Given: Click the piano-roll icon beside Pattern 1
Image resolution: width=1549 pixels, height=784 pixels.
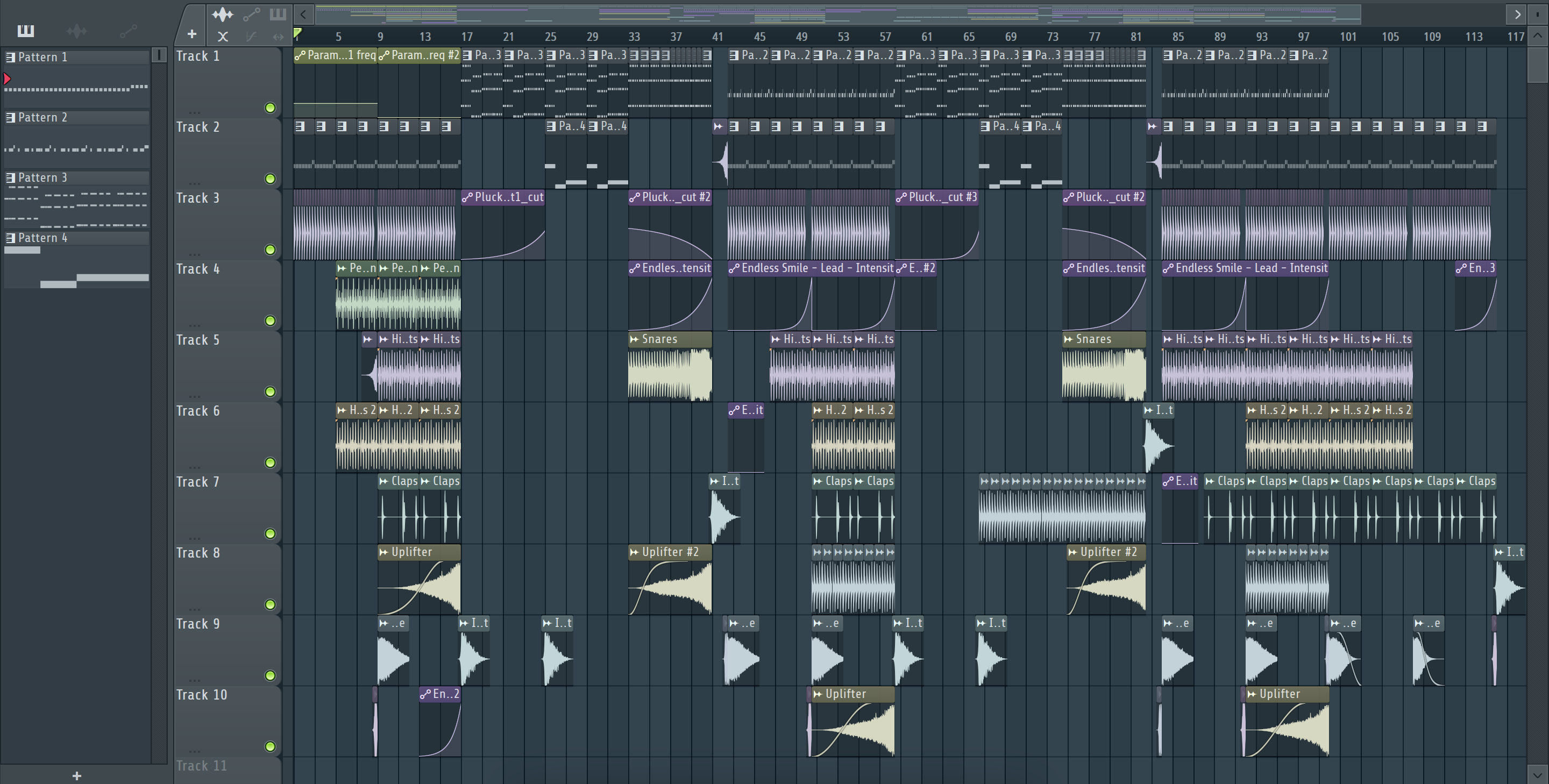Looking at the screenshot, I should click(x=10, y=57).
